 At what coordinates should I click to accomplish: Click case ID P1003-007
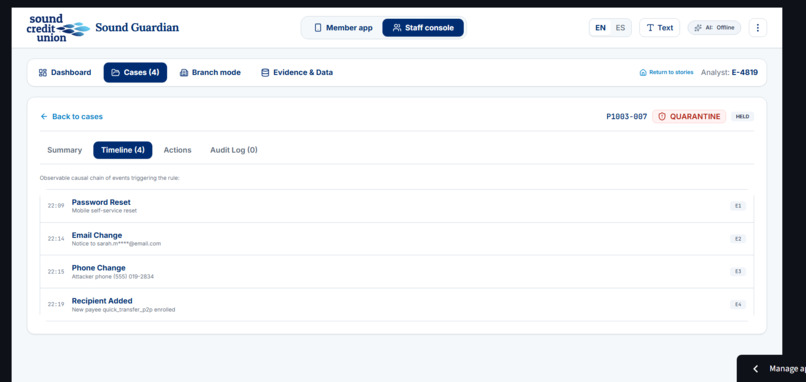[x=626, y=117]
